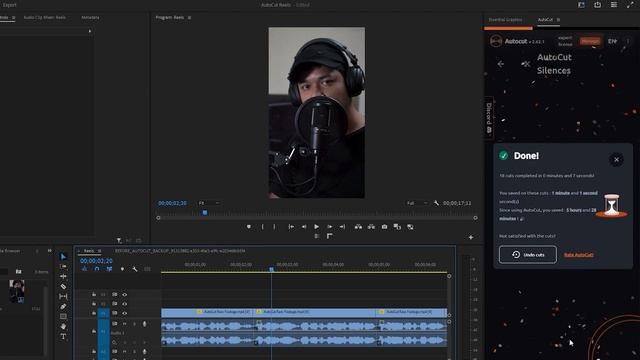Open the Comparison View button
The image size is (640, 360).
click(397, 227)
